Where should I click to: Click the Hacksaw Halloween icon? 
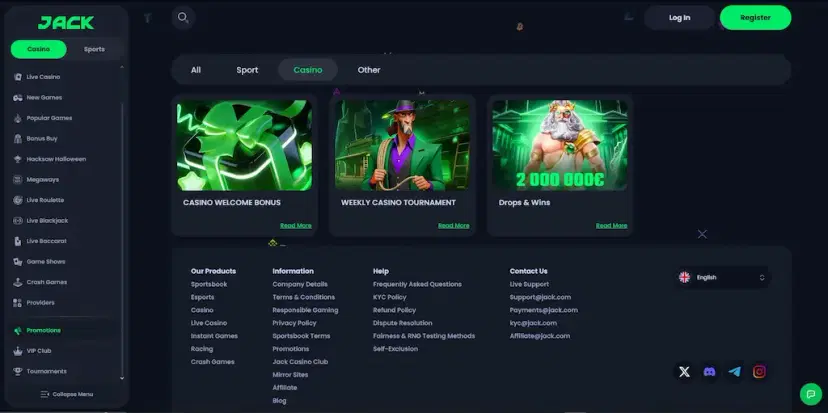click(x=18, y=159)
